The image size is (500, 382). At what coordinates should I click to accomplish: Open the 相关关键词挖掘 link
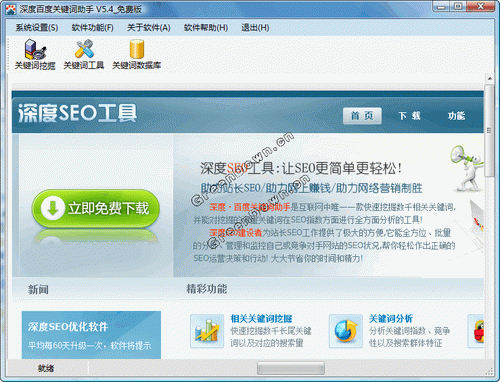click(261, 319)
